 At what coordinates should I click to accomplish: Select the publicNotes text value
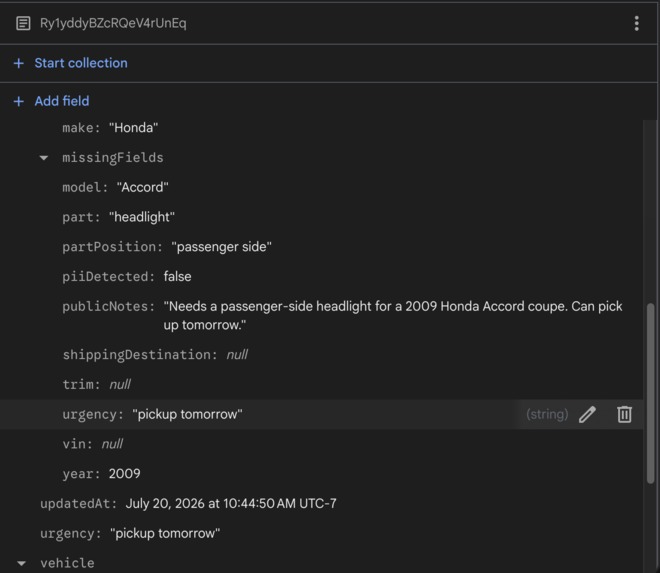(393, 316)
